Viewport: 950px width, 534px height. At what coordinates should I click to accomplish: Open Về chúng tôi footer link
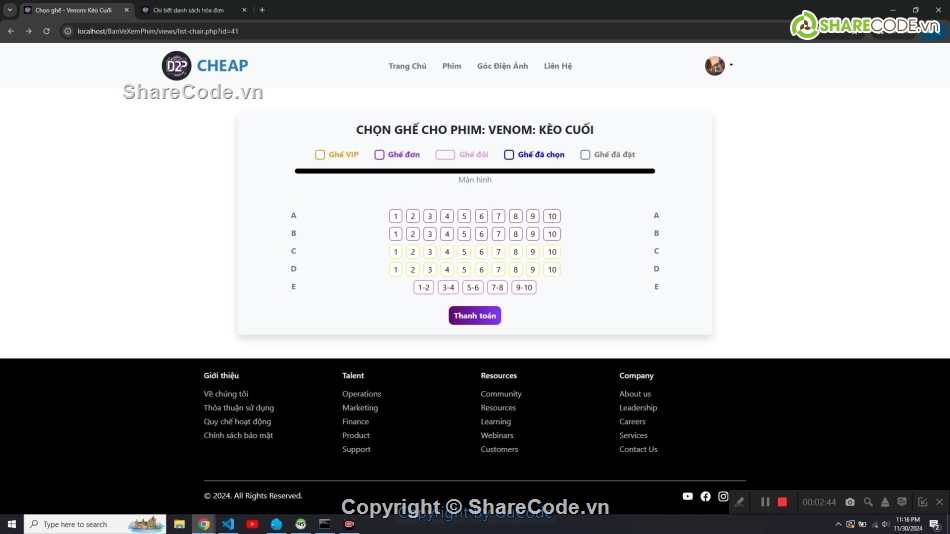coord(226,393)
